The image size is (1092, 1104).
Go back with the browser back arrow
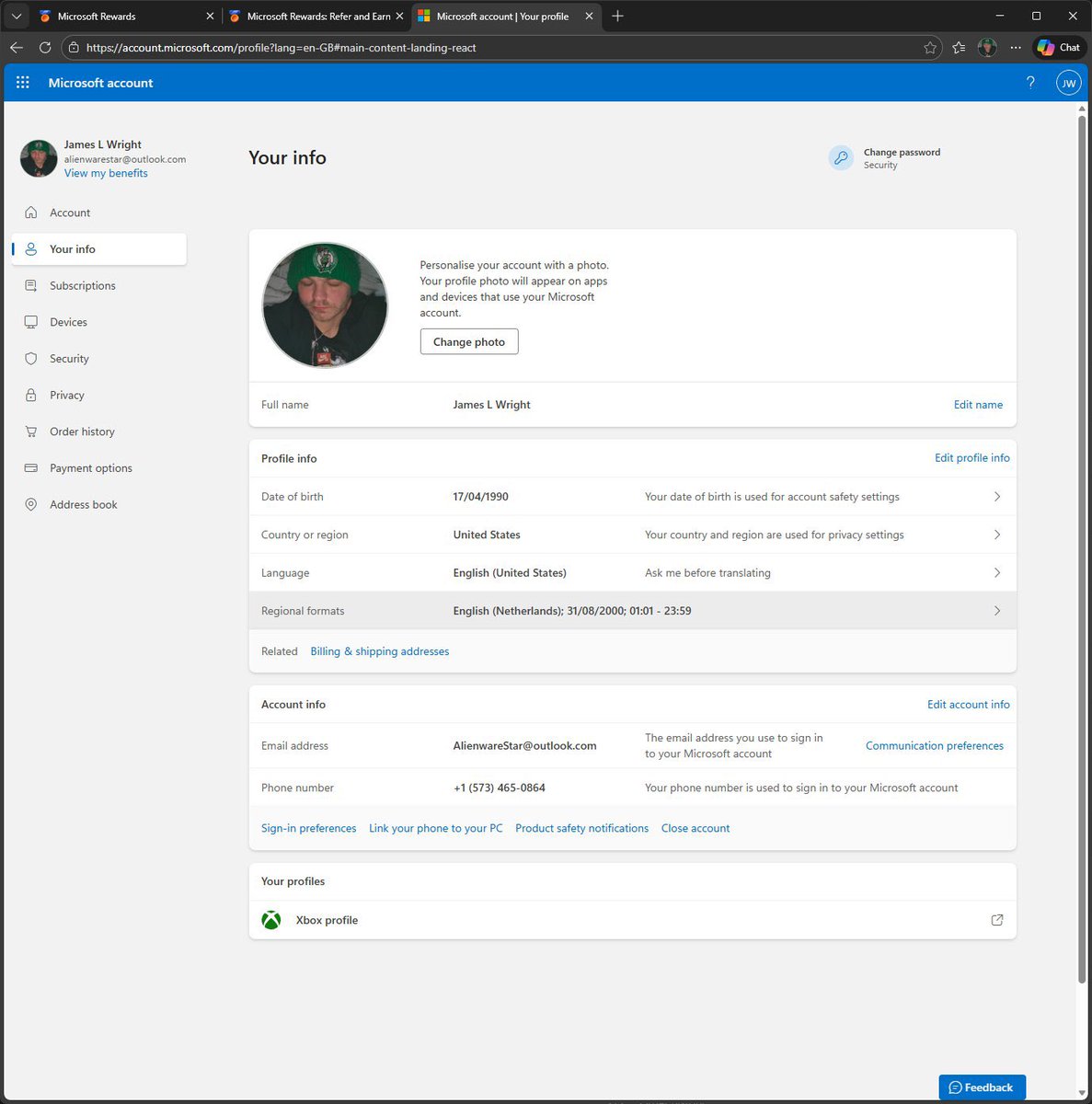coord(17,47)
